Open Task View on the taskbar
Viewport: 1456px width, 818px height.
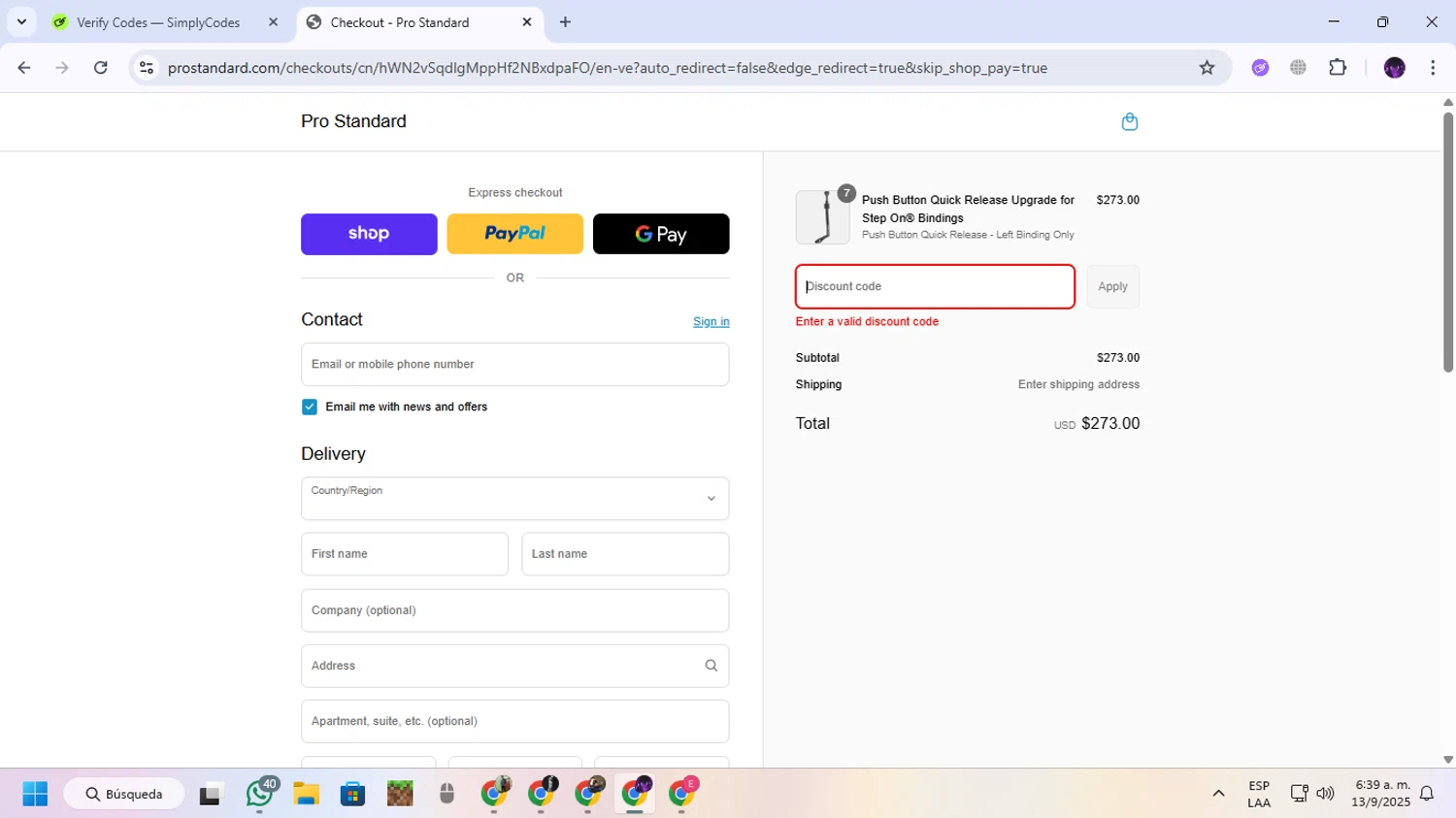[211, 794]
